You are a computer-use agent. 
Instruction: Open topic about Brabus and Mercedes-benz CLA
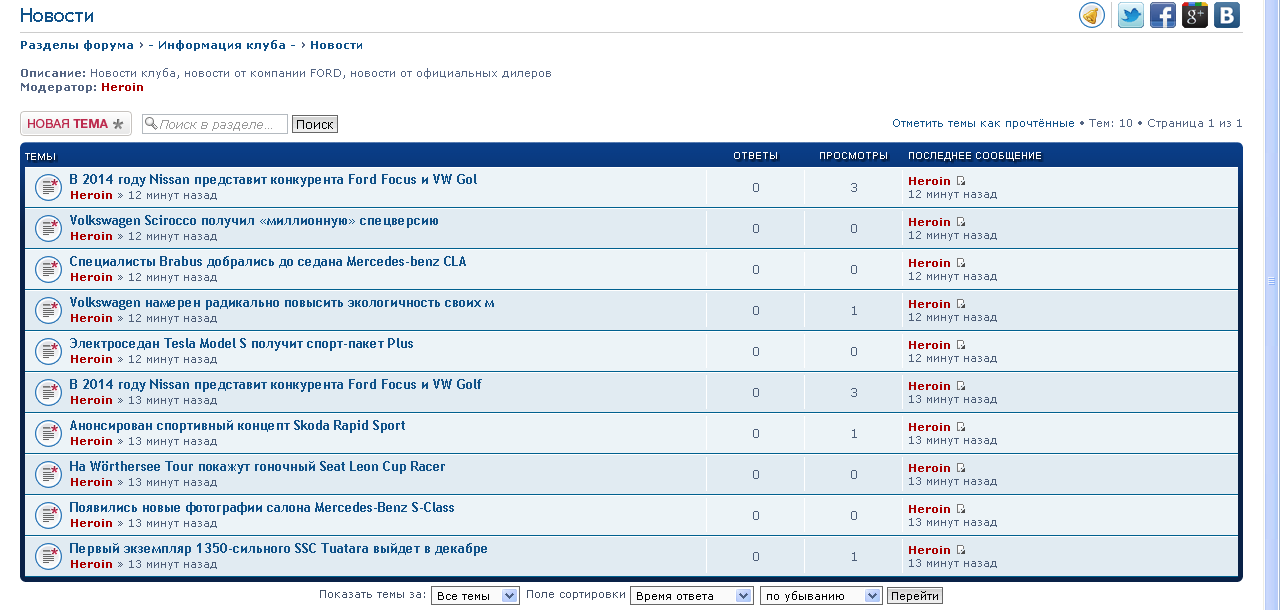(x=267, y=262)
